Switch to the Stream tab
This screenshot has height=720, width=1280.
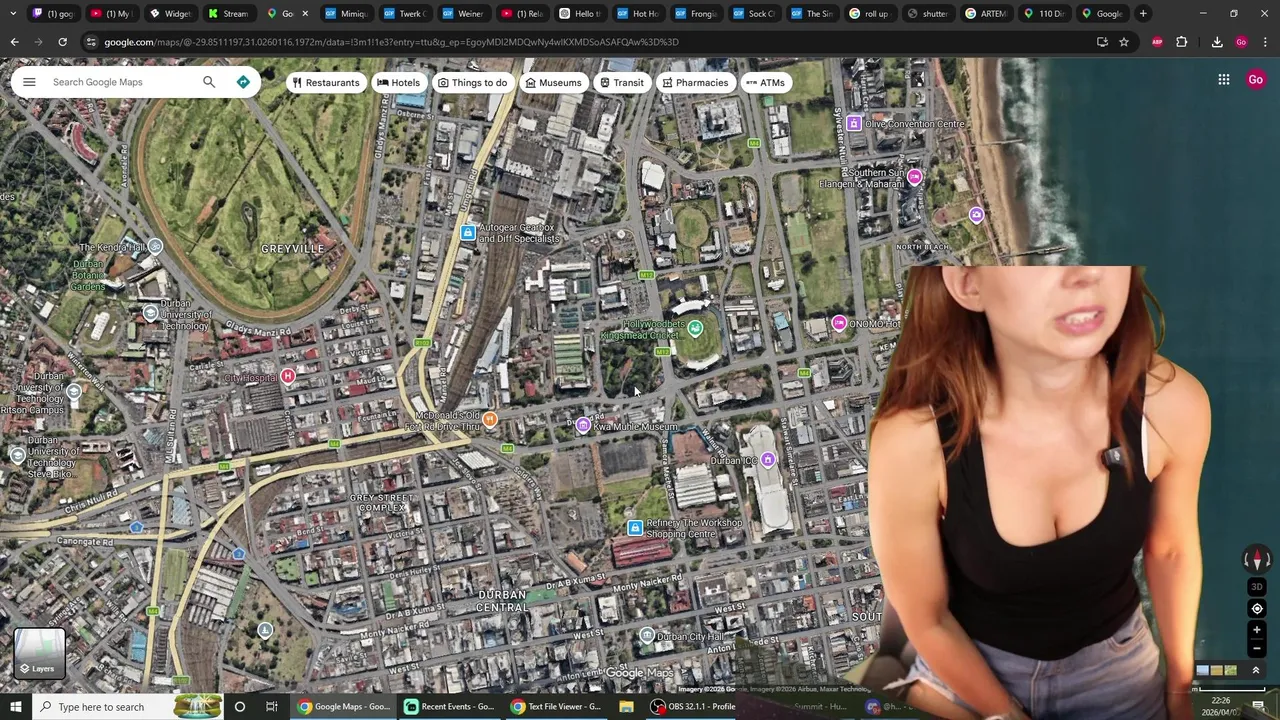[229, 13]
